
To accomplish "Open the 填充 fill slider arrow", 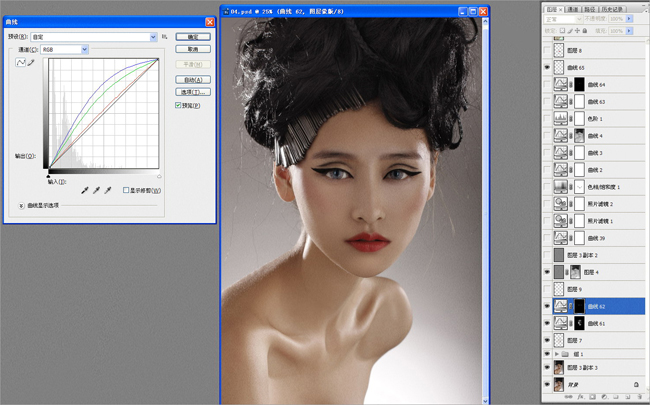I will click(x=629, y=31).
